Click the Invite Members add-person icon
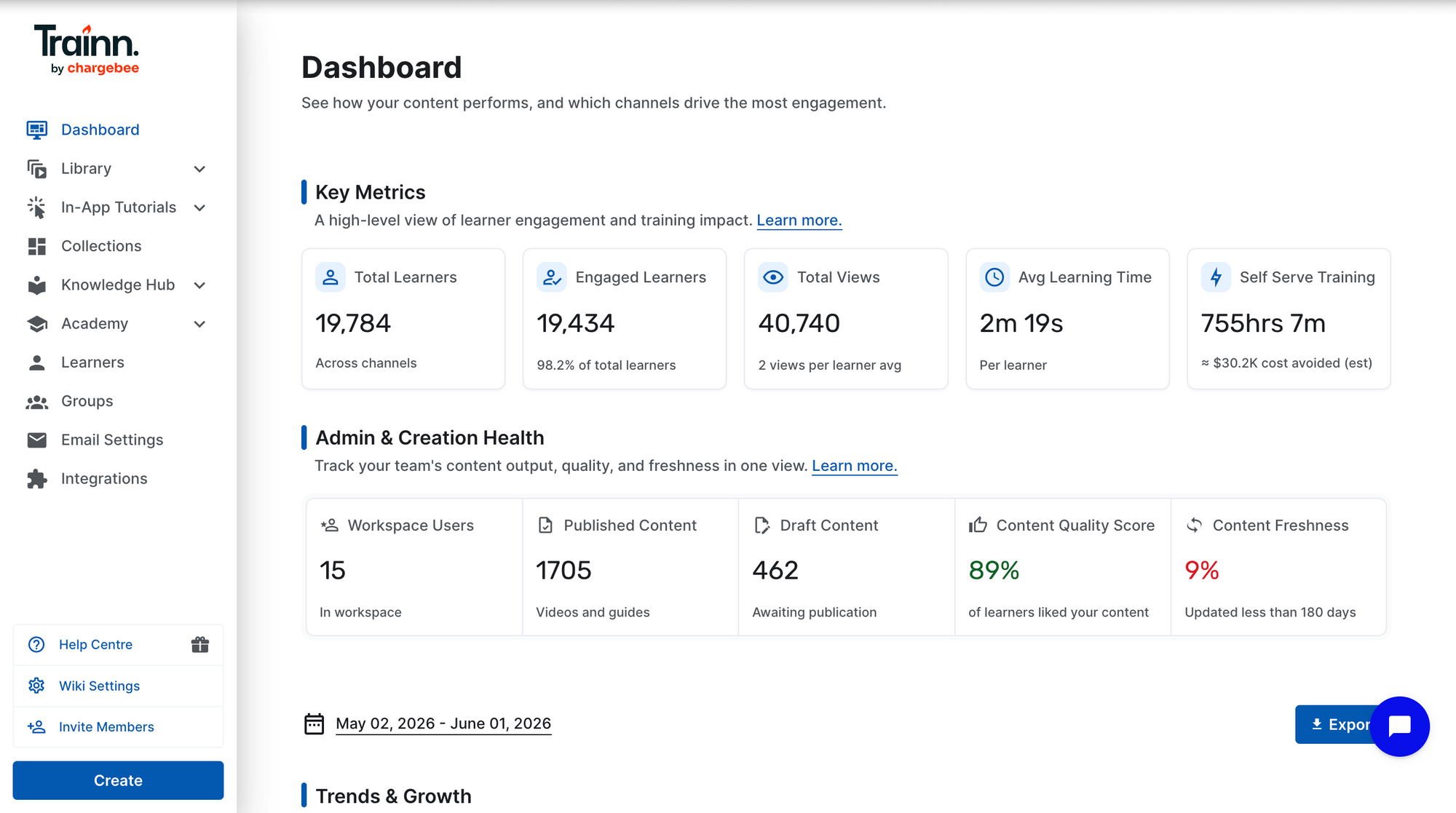The width and height of the screenshot is (1456, 813). 36,726
